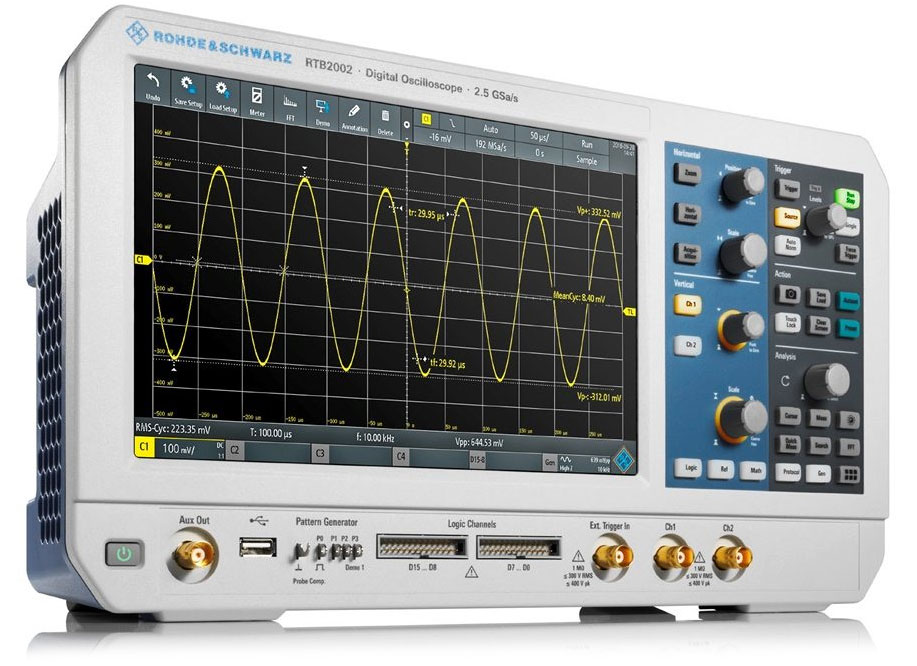The image size is (917, 666).
Task: Tap the Aux Out BNC connector
Action: (x=193, y=554)
